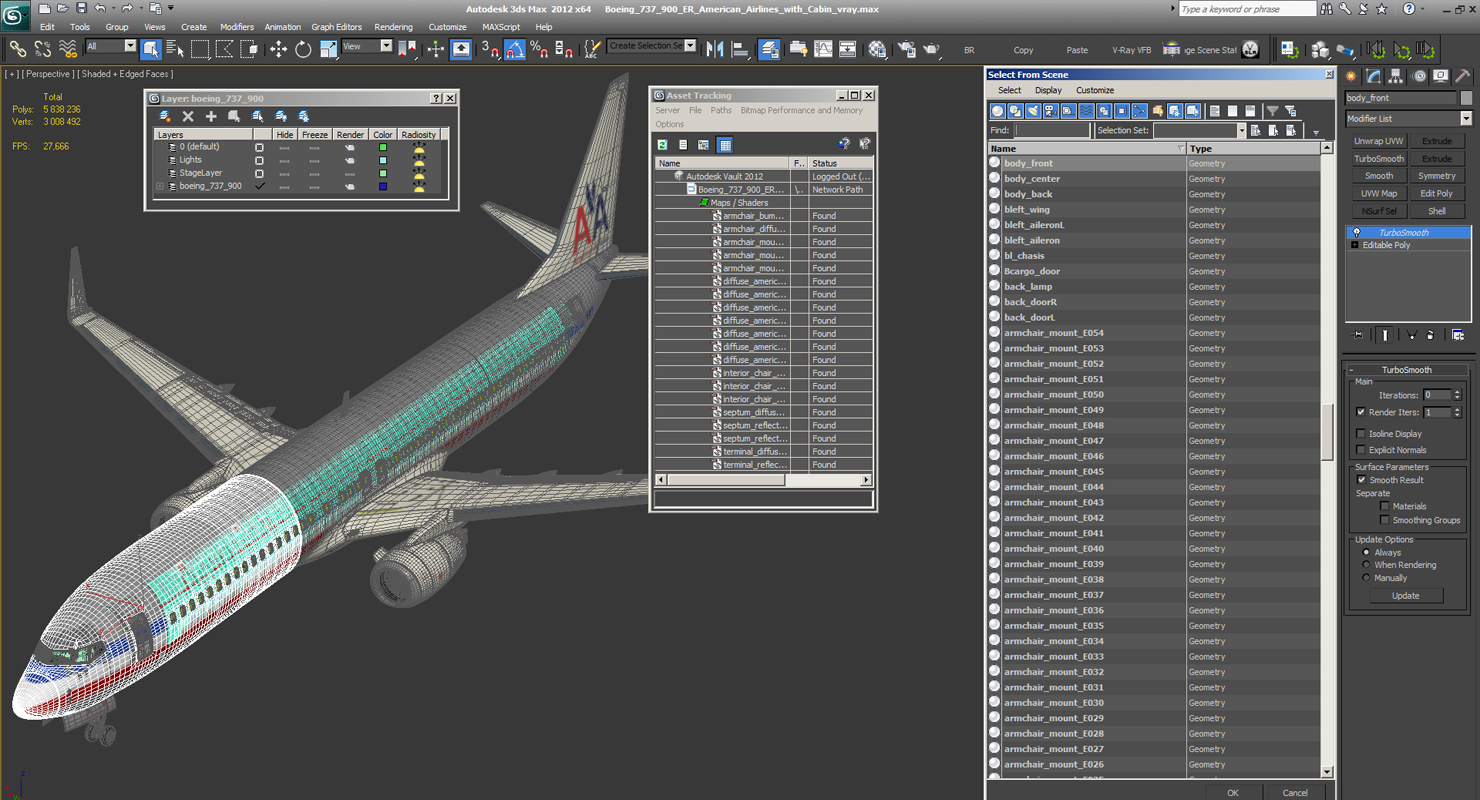
Task: Expand boeing_737_900 layer in Layer dialog
Action: pos(160,186)
